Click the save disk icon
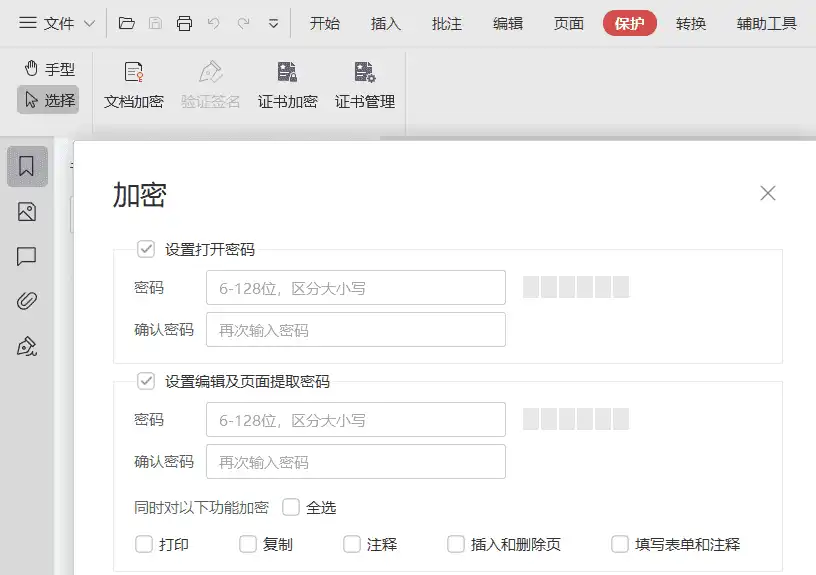Screen dimensions: 816x575 (x=155, y=23)
